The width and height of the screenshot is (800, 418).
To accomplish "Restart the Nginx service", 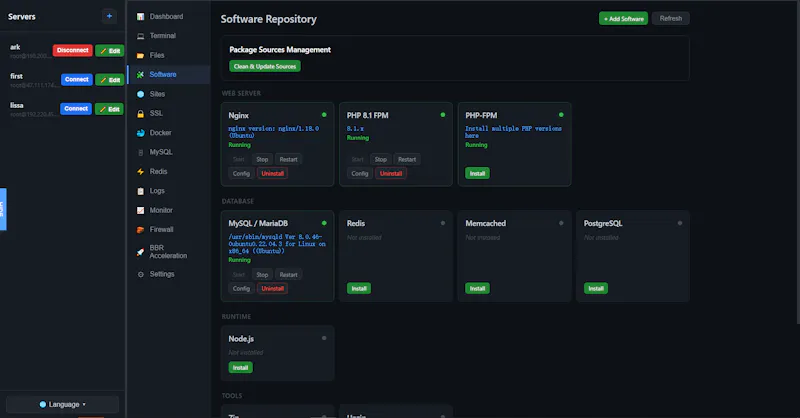I will (288, 159).
